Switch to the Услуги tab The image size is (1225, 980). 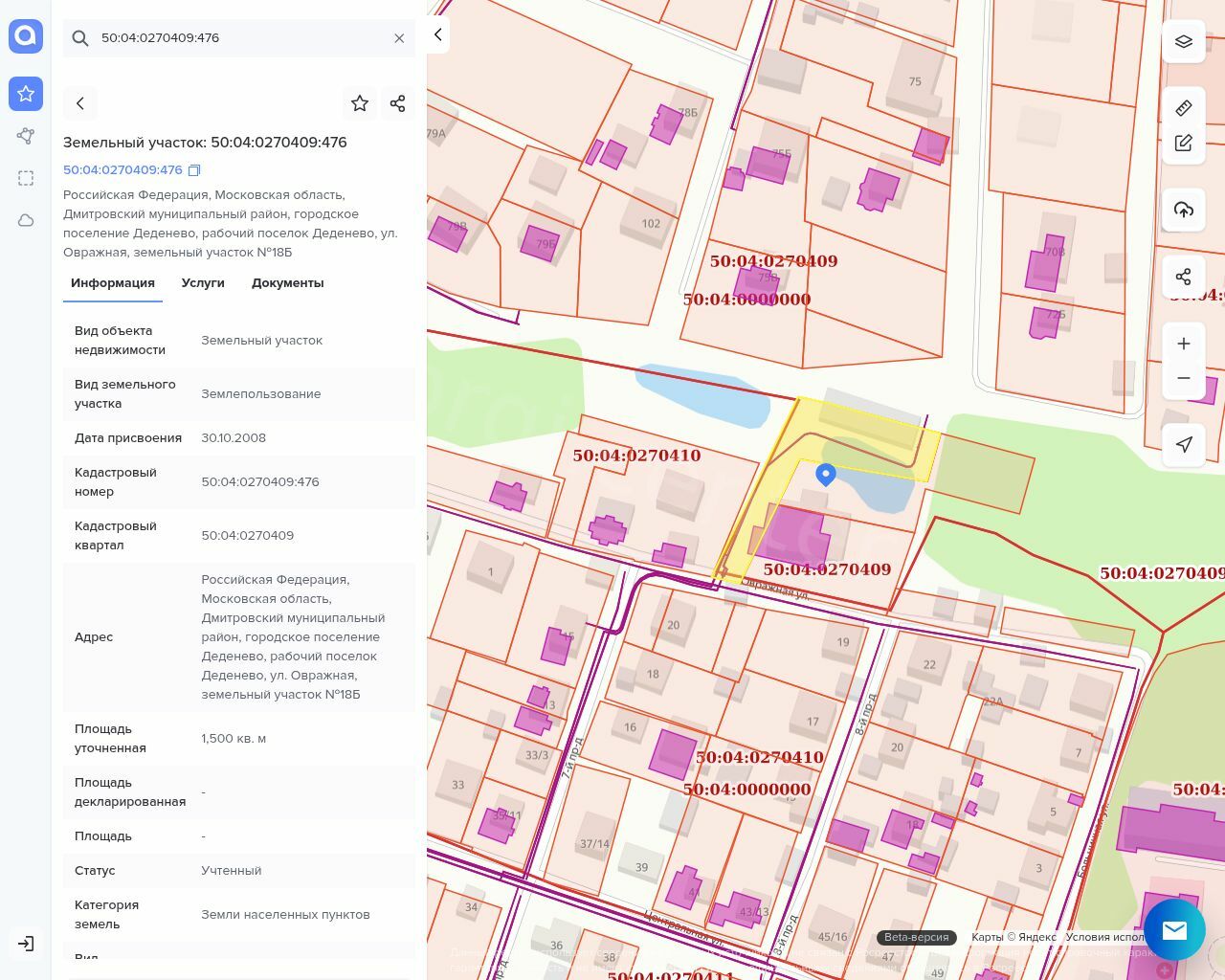(203, 283)
